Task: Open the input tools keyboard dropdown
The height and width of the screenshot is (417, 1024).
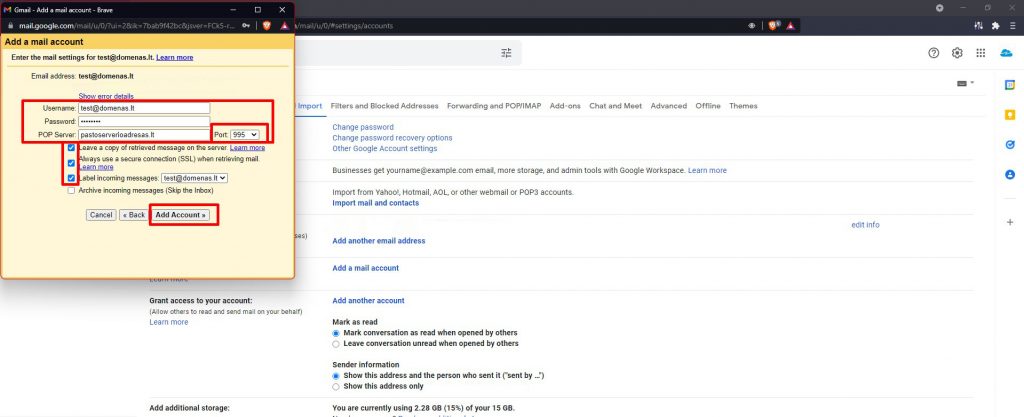Action: pyautogui.click(x=965, y=83)
